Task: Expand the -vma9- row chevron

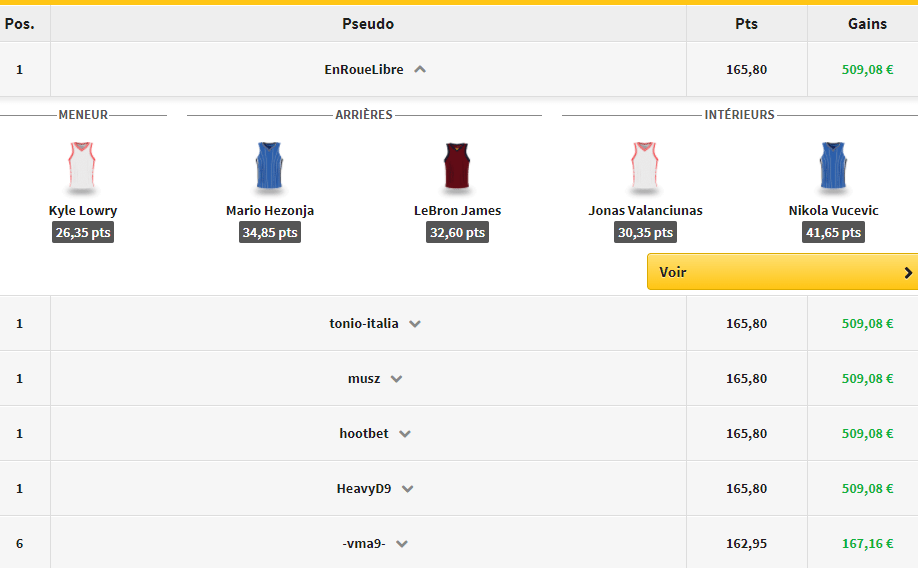Action: [x=402, y=544]
